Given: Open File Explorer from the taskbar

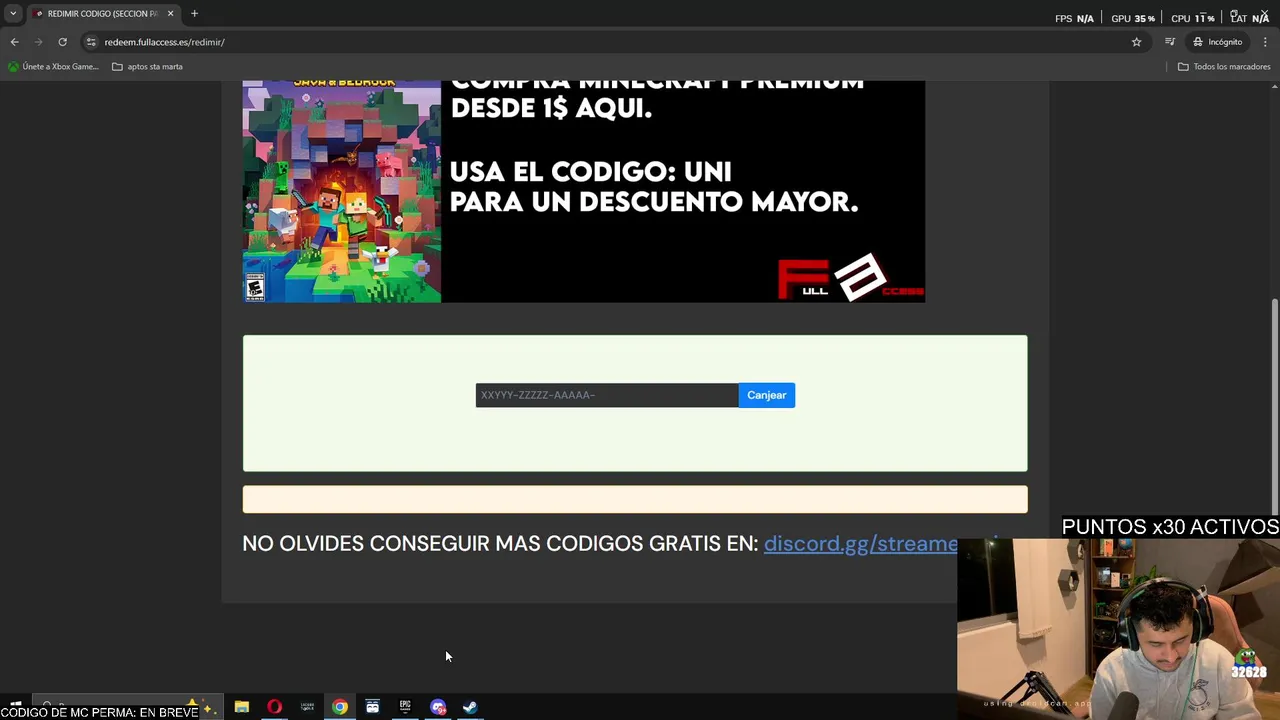Looking at the screenshot, I should pos(241,707).
